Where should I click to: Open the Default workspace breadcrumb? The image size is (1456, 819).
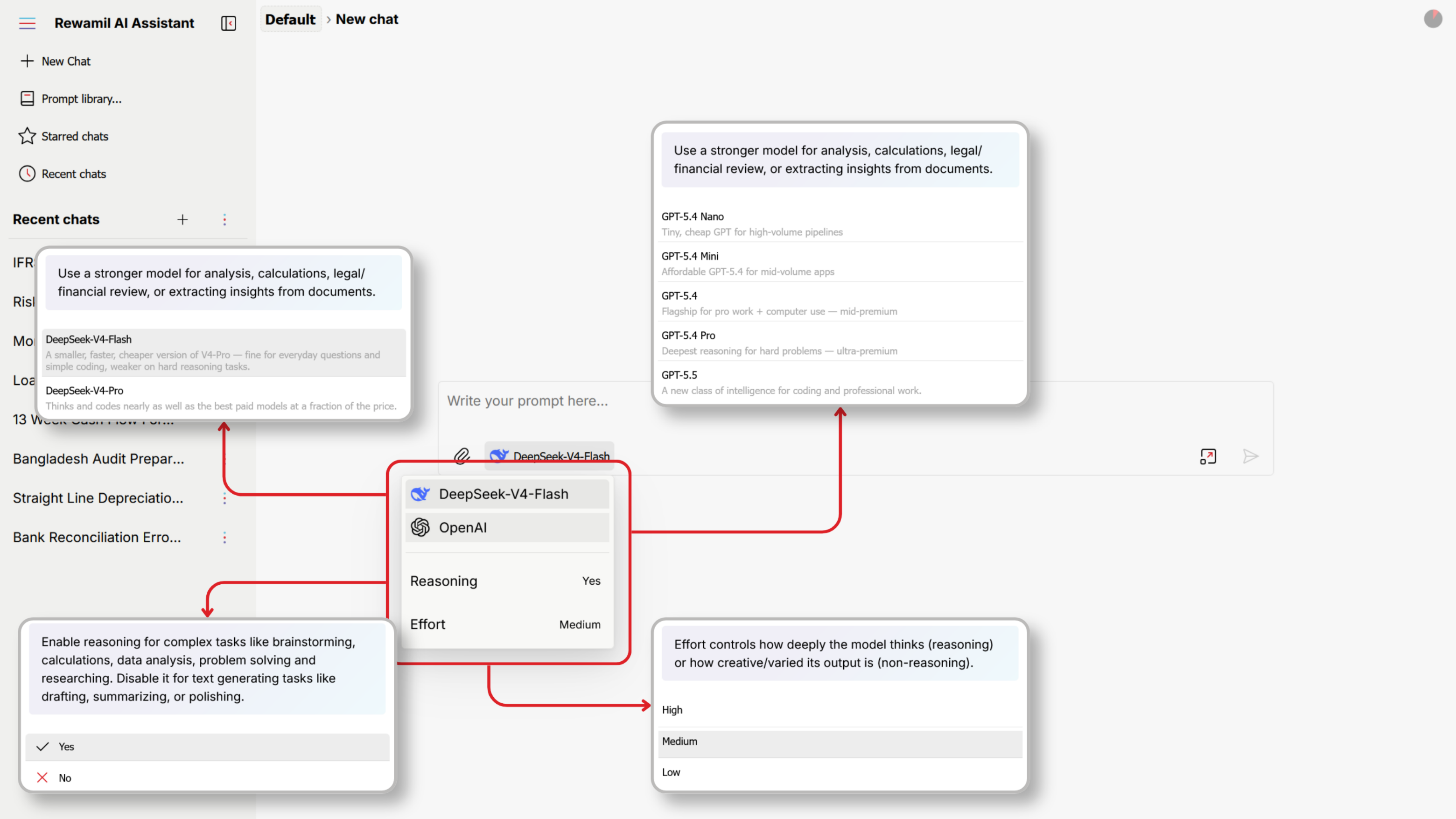[291, 19]
